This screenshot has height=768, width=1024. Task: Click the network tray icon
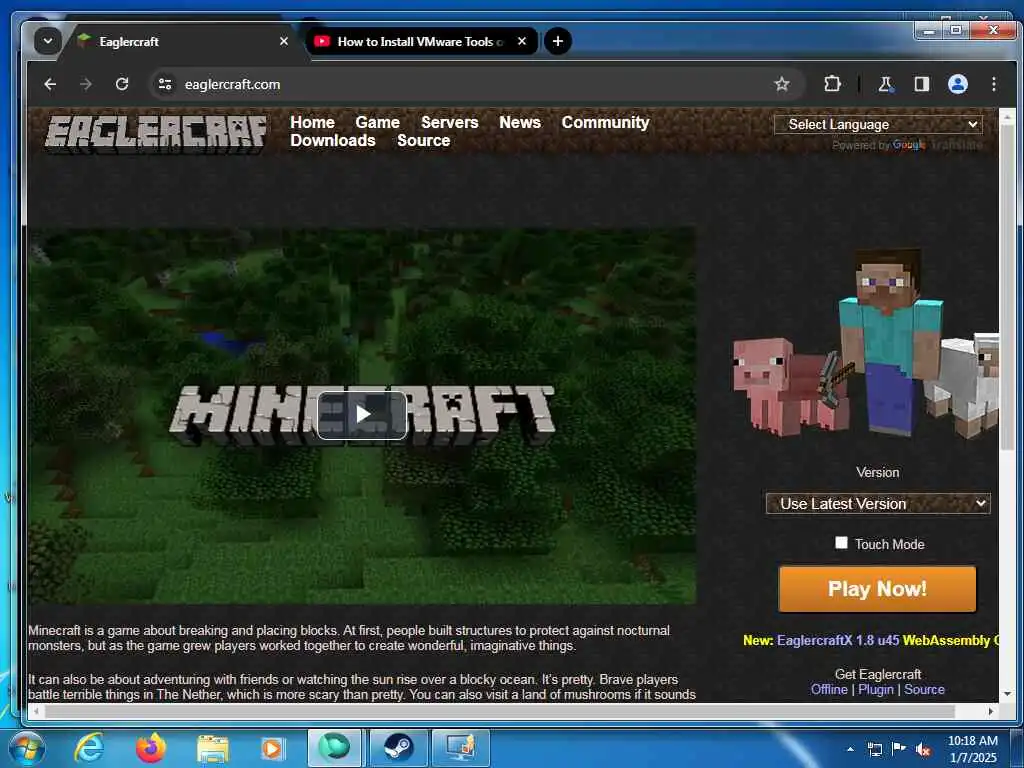(874, 749)
